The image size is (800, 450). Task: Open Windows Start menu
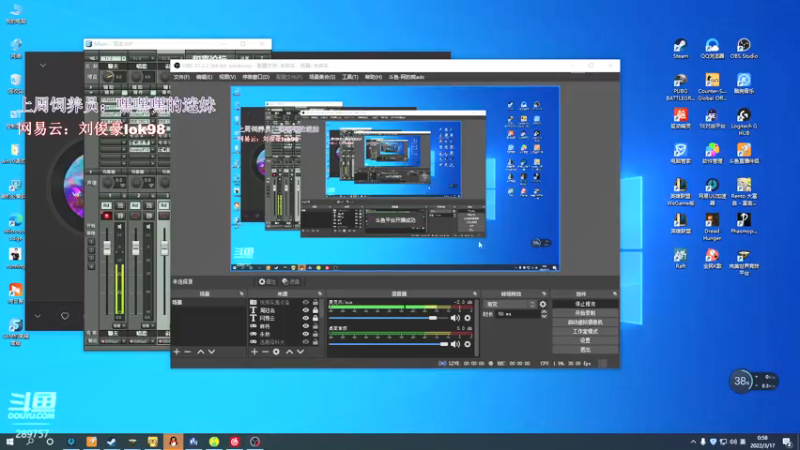[x=10, y=441]
